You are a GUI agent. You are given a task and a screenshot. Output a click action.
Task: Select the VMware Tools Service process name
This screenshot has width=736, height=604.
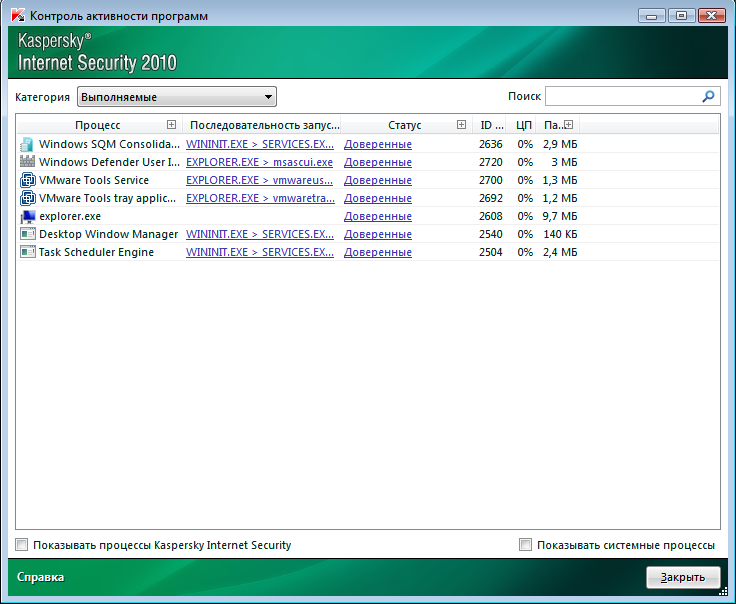tap(94, 180)
